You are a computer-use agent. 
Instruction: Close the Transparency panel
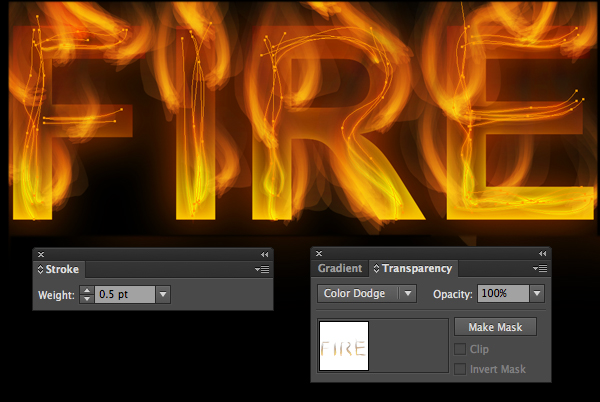coord(319,254)
